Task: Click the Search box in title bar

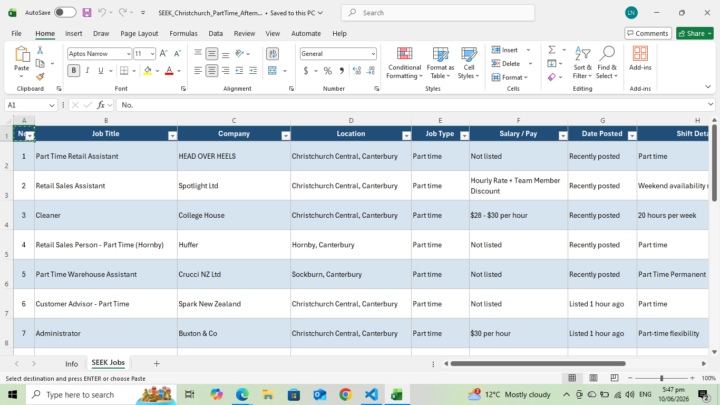Action: (438, 13)
